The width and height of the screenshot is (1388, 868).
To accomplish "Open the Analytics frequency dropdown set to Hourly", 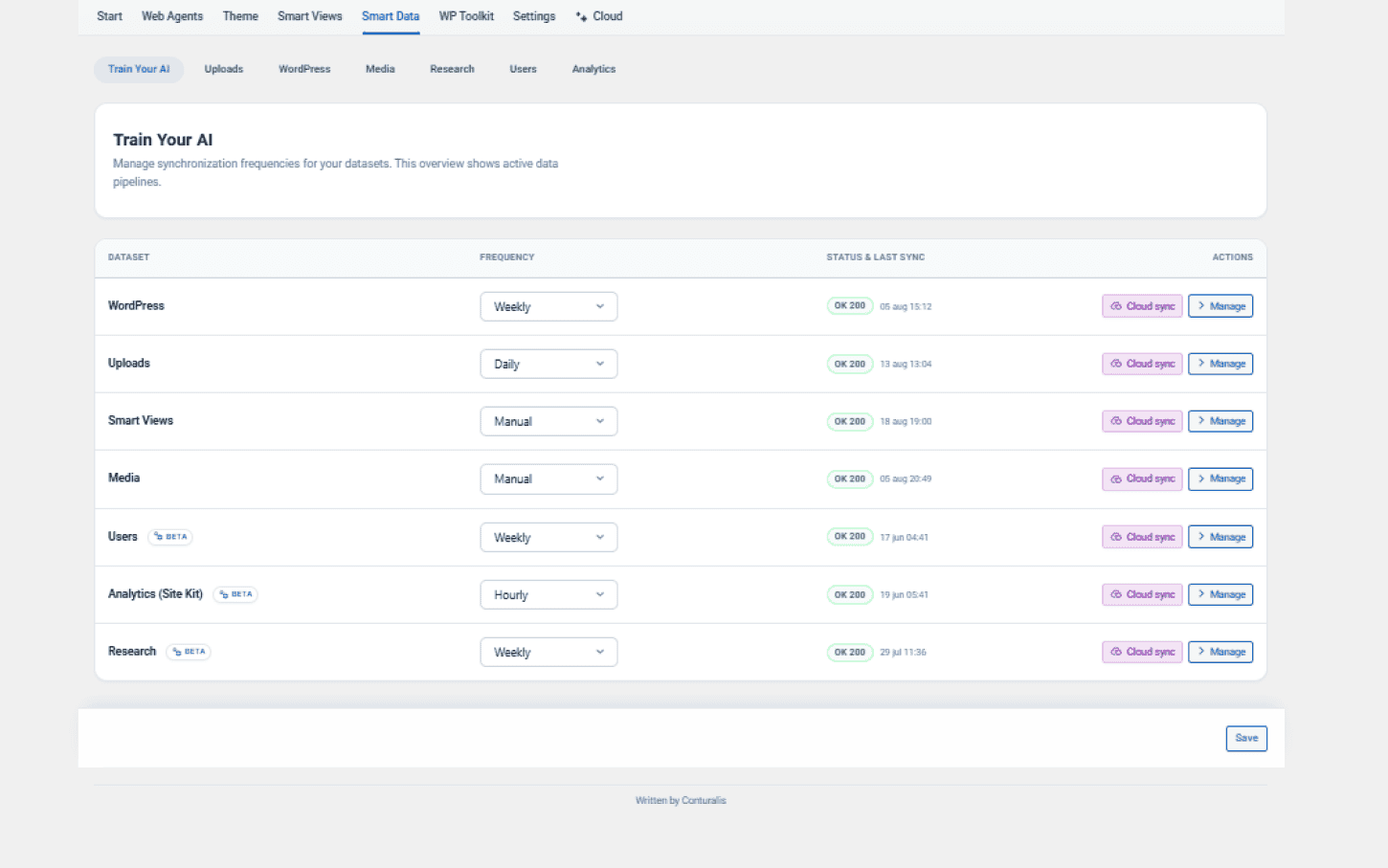I will 548,594.
